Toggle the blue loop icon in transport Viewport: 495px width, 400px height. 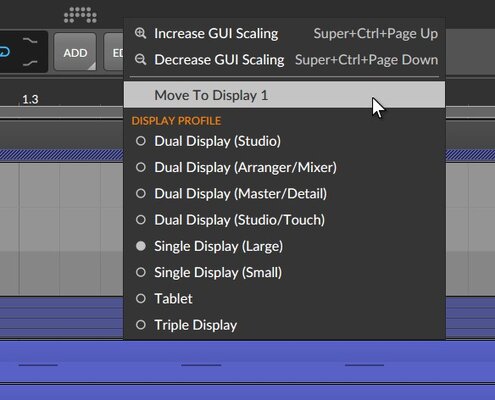point(5,52)
